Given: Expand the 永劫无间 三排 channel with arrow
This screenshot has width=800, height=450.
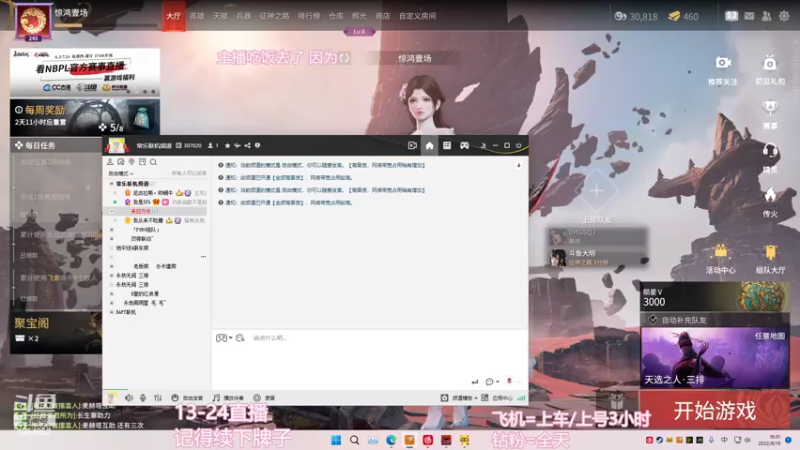Looking at the screenshot, I should pos(112,276).
